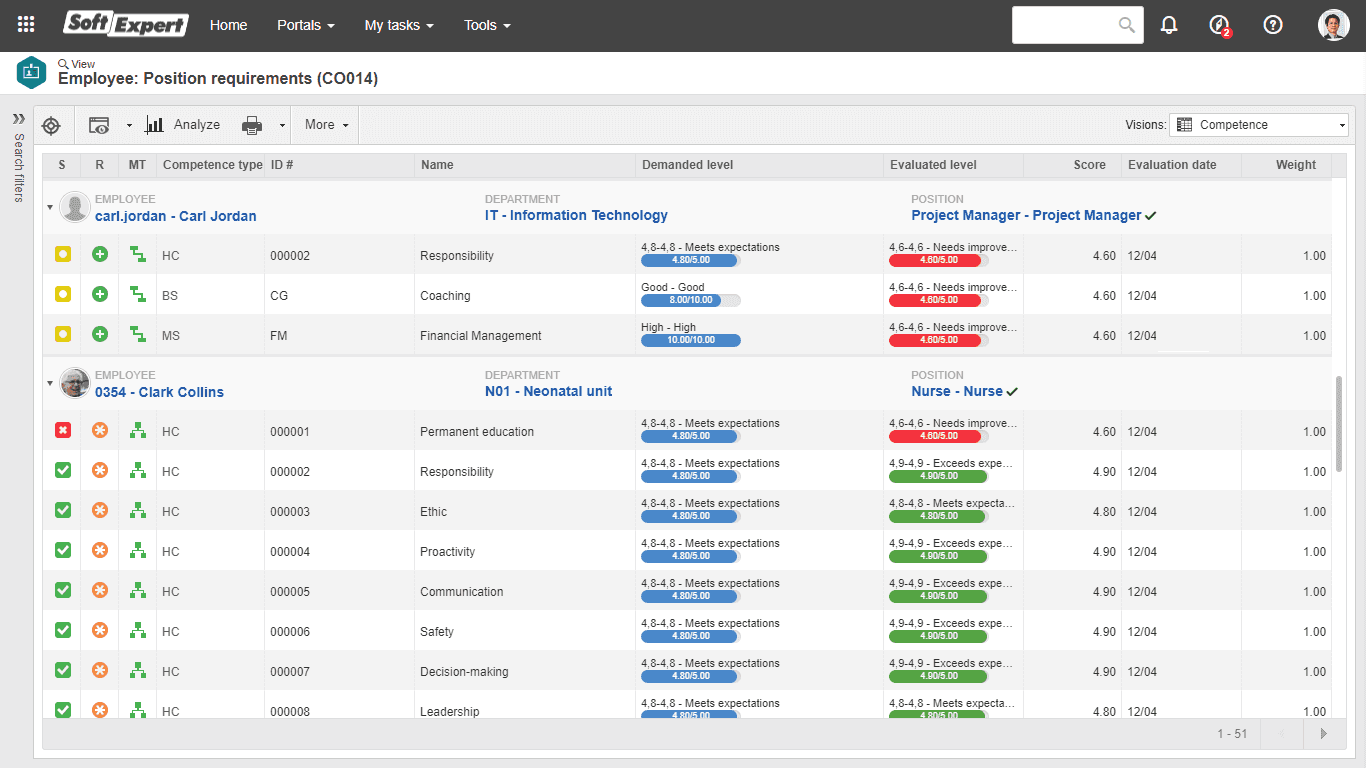Click the target icon in the toolbar
Image resolution: width=1366 pixels, height=768 pixels.
tap(52, 125)
